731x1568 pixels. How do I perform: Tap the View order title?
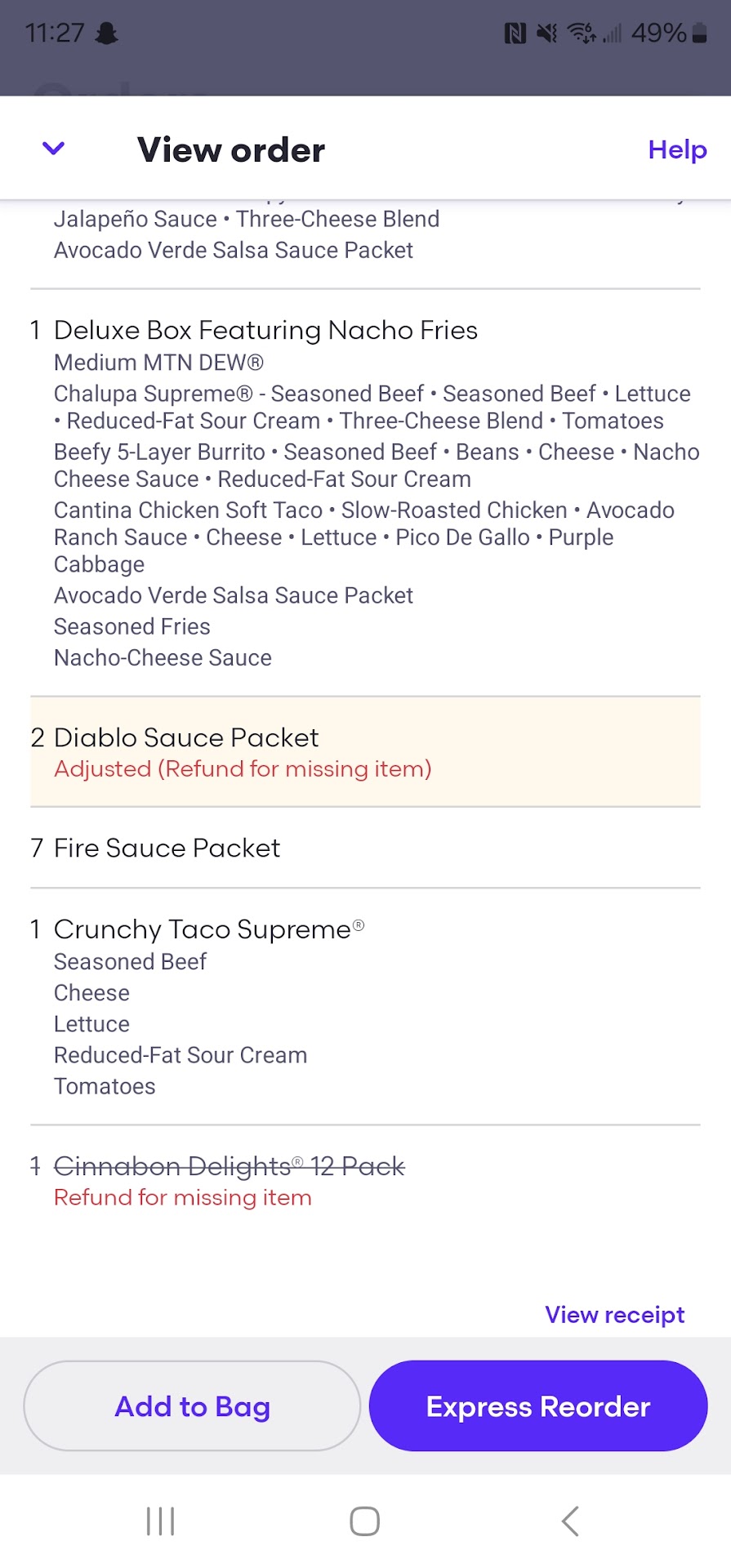231,149
